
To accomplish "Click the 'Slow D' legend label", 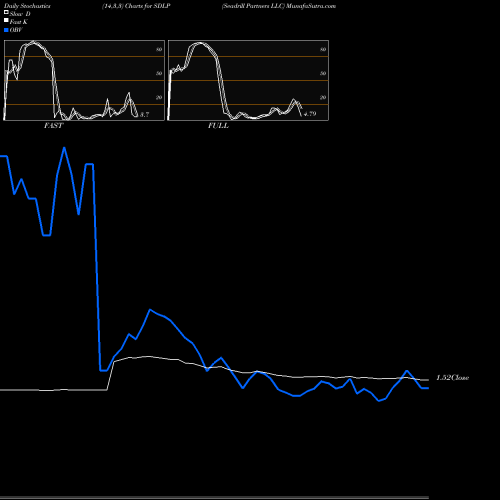I will click(20, 14).
